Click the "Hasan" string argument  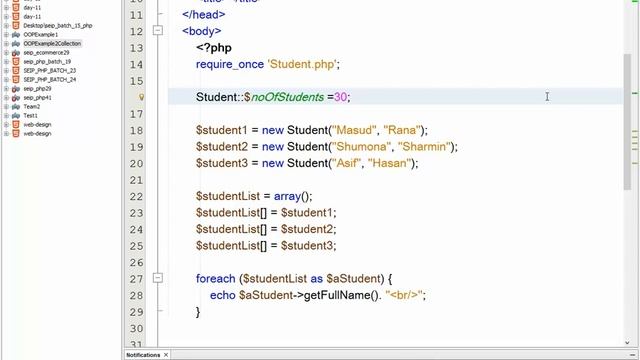pos(389,163)
